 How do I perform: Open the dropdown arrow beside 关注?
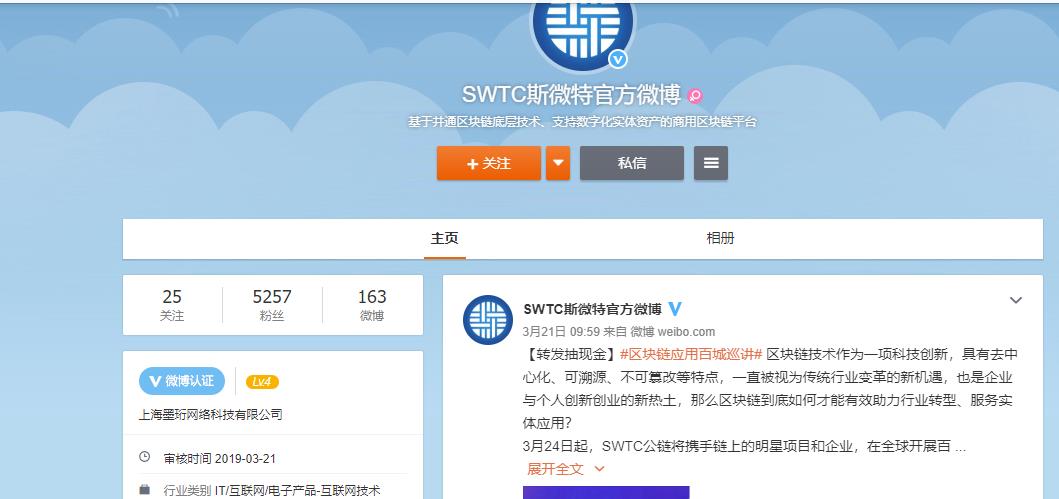558,163
